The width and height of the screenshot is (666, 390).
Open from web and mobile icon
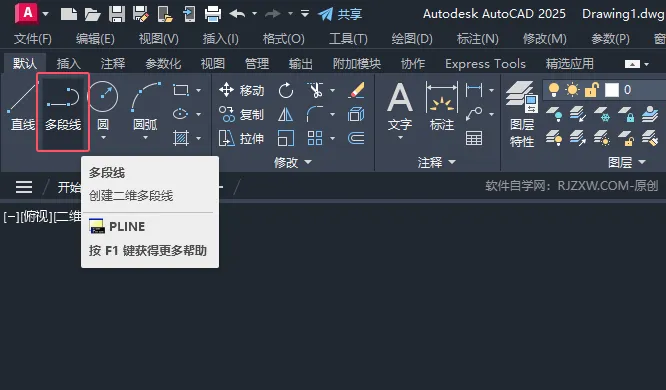[165, 14]
